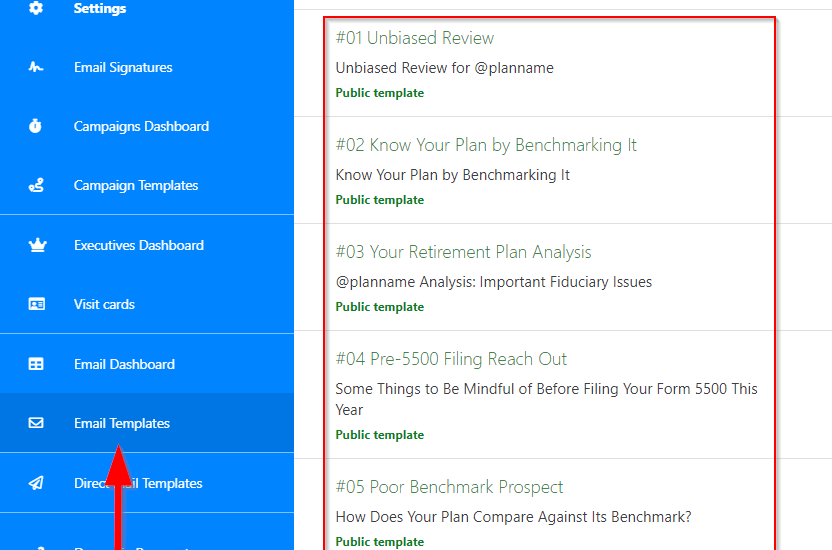Click the Campaigns Dashboard stopwatch icon
Screen dimensions: 832x550
point(36,127)
